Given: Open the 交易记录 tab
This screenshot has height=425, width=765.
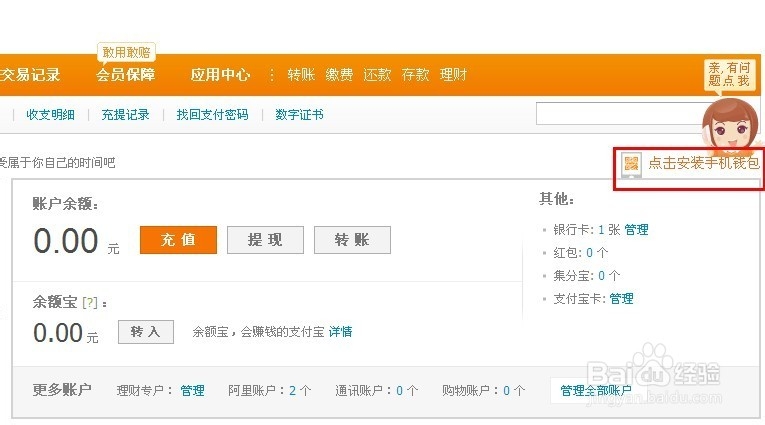Looking at the screenshot, I should 30,75.
